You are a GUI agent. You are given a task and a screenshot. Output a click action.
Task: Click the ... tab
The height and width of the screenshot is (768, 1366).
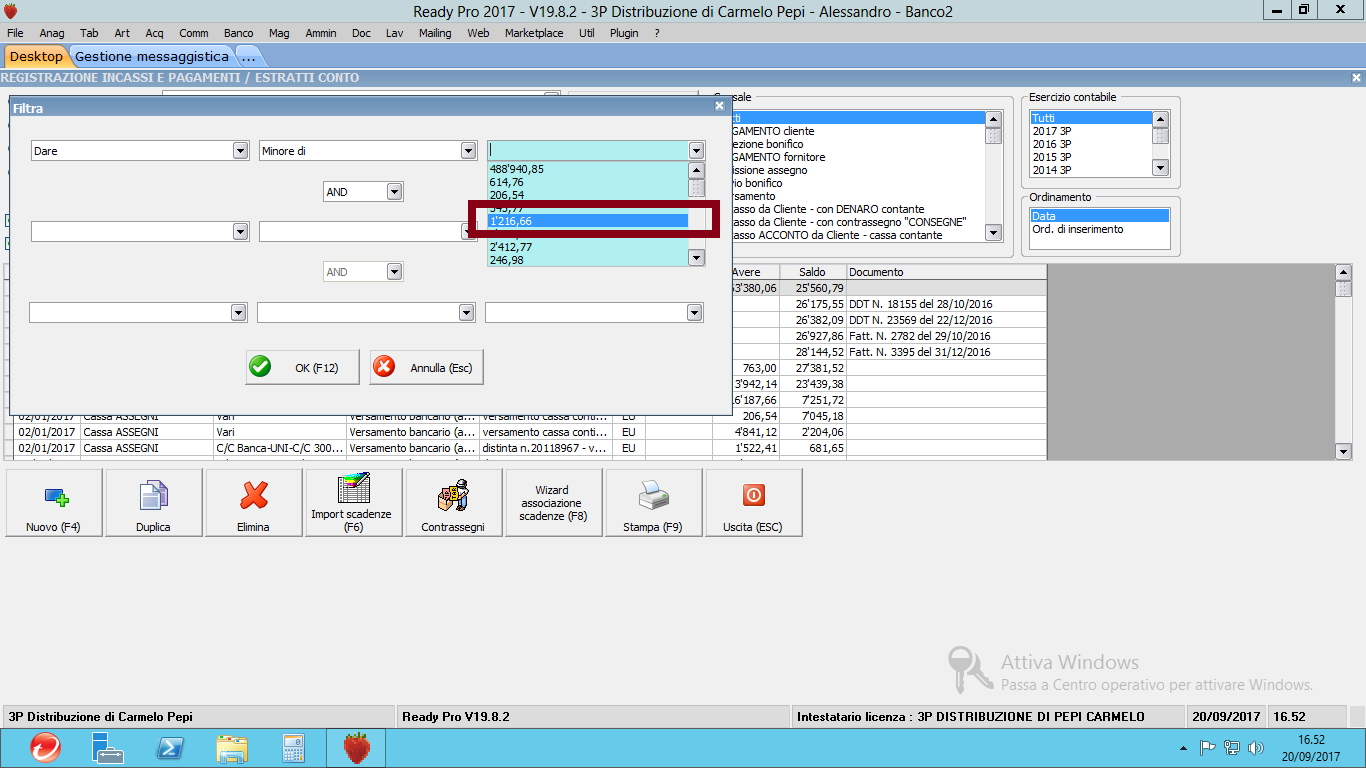coord(249,56)
